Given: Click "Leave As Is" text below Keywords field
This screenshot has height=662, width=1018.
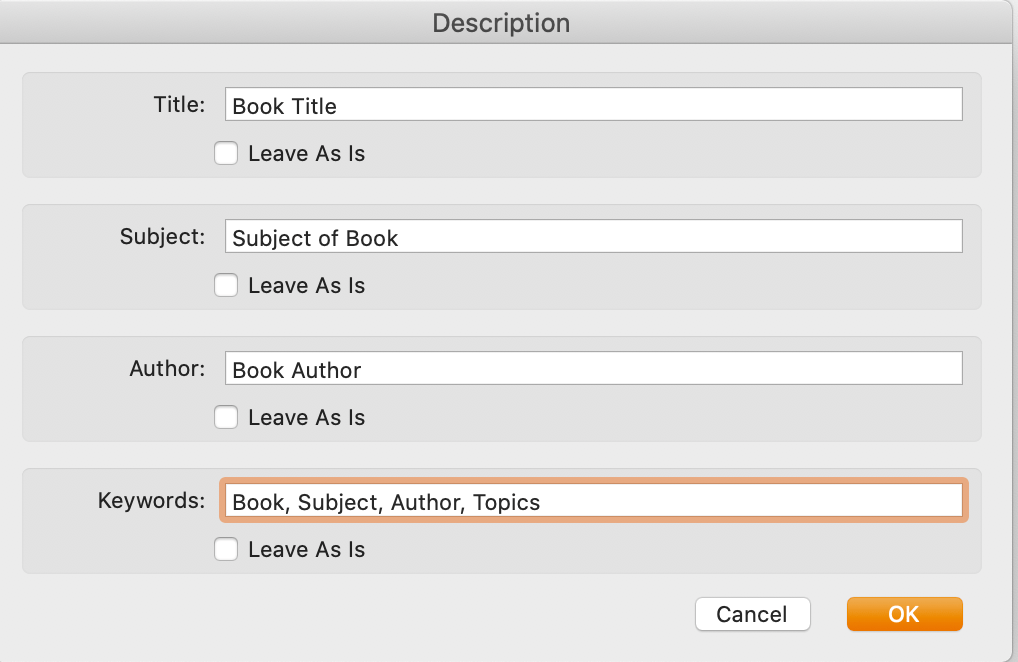Looking at the screenshot, I should (x=306, y=550).
